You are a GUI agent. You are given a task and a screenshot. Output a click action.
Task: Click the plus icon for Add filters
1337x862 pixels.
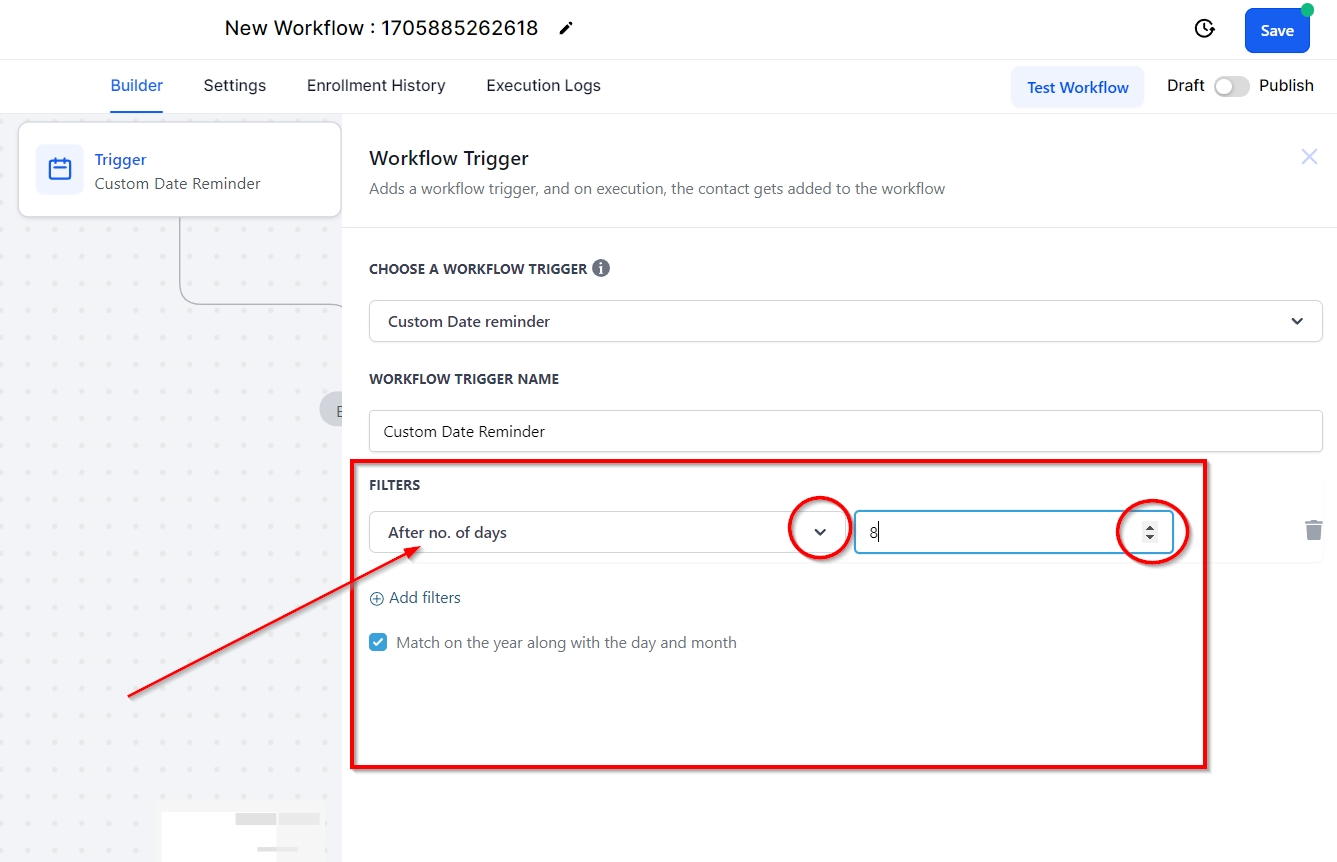click(x=377, y=598)
